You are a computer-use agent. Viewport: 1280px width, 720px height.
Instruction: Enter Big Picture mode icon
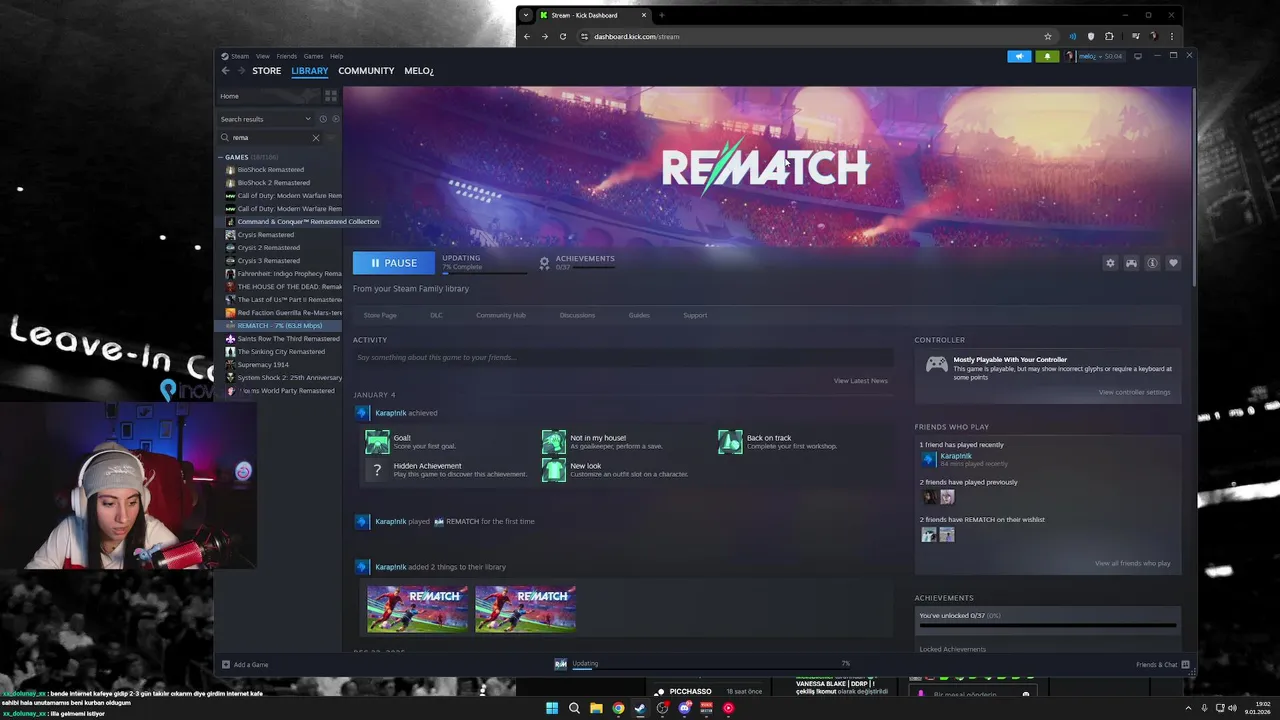[x=1137, y=56]
